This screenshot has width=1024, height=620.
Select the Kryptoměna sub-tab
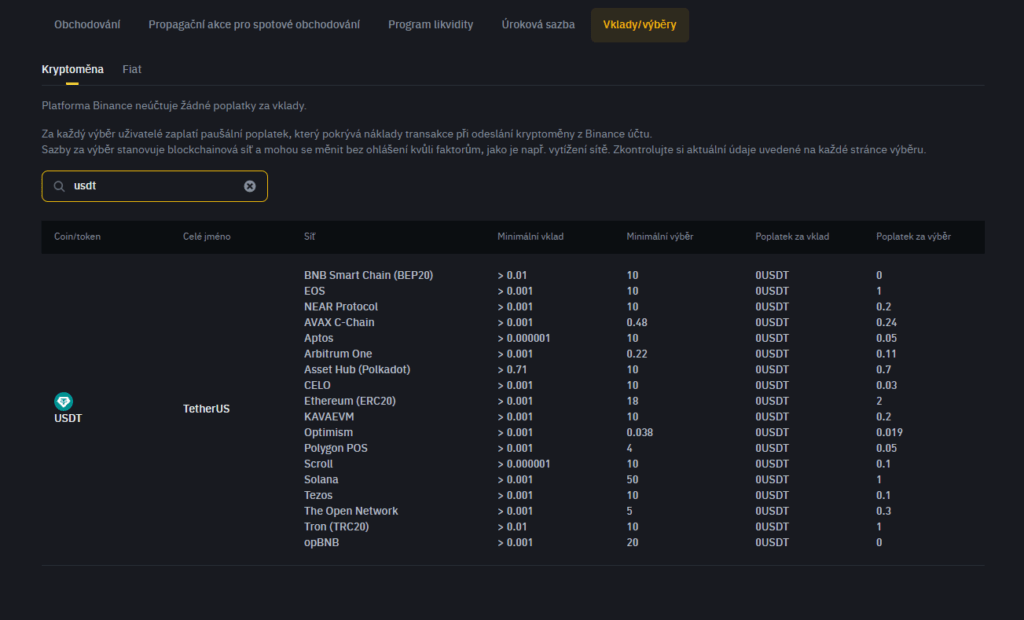point(72,69)
